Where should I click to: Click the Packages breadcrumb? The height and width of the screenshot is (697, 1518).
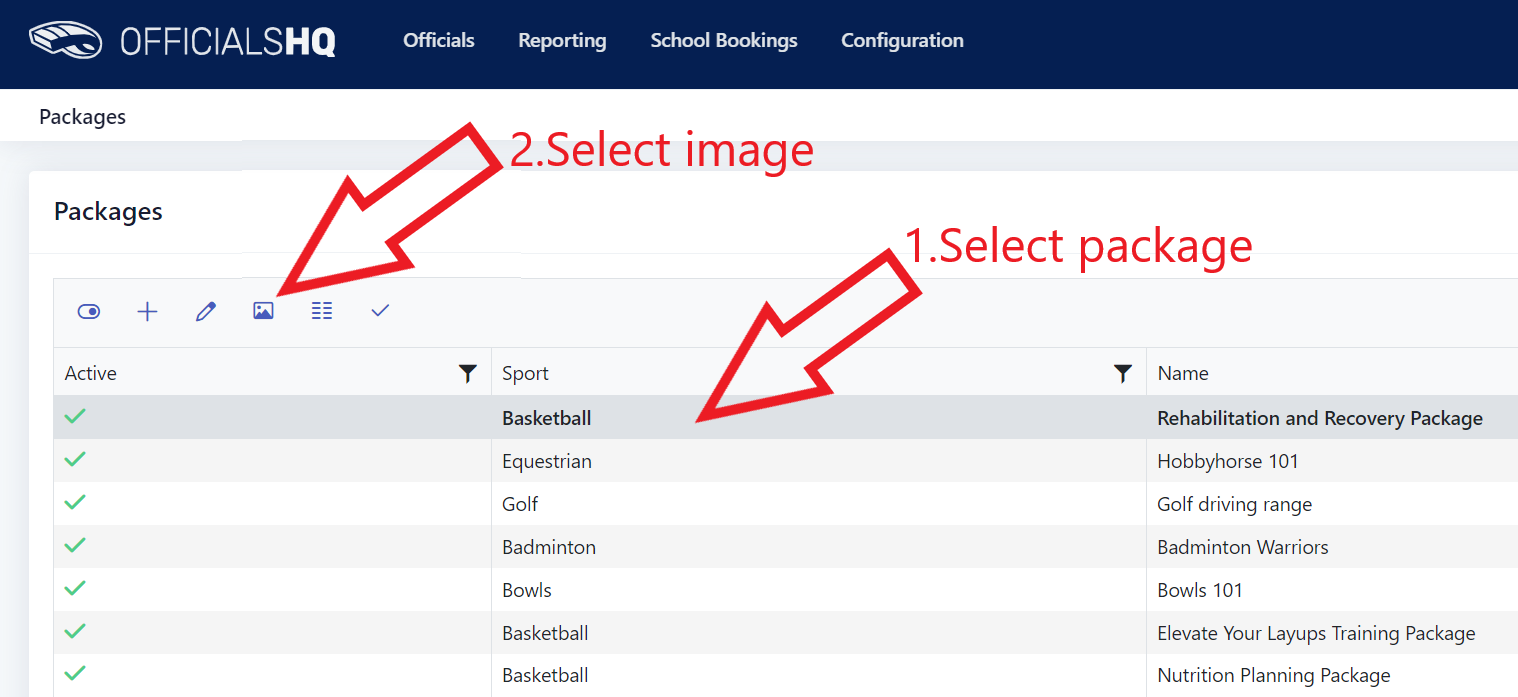tap(82, 117)
